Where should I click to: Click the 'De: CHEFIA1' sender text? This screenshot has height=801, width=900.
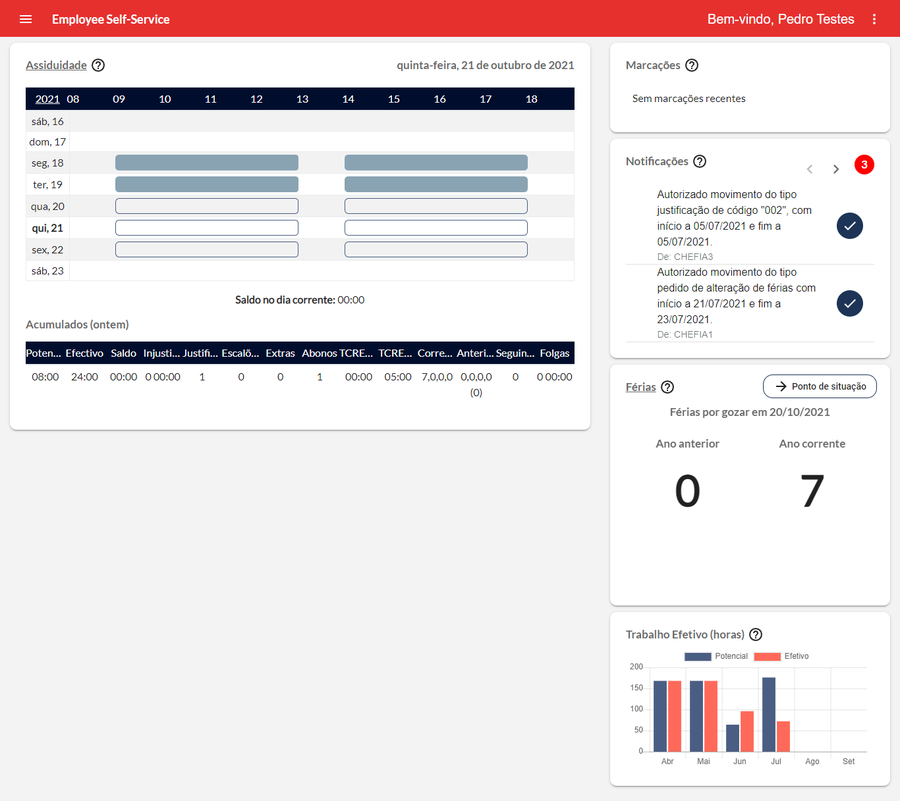coord(685,334)
